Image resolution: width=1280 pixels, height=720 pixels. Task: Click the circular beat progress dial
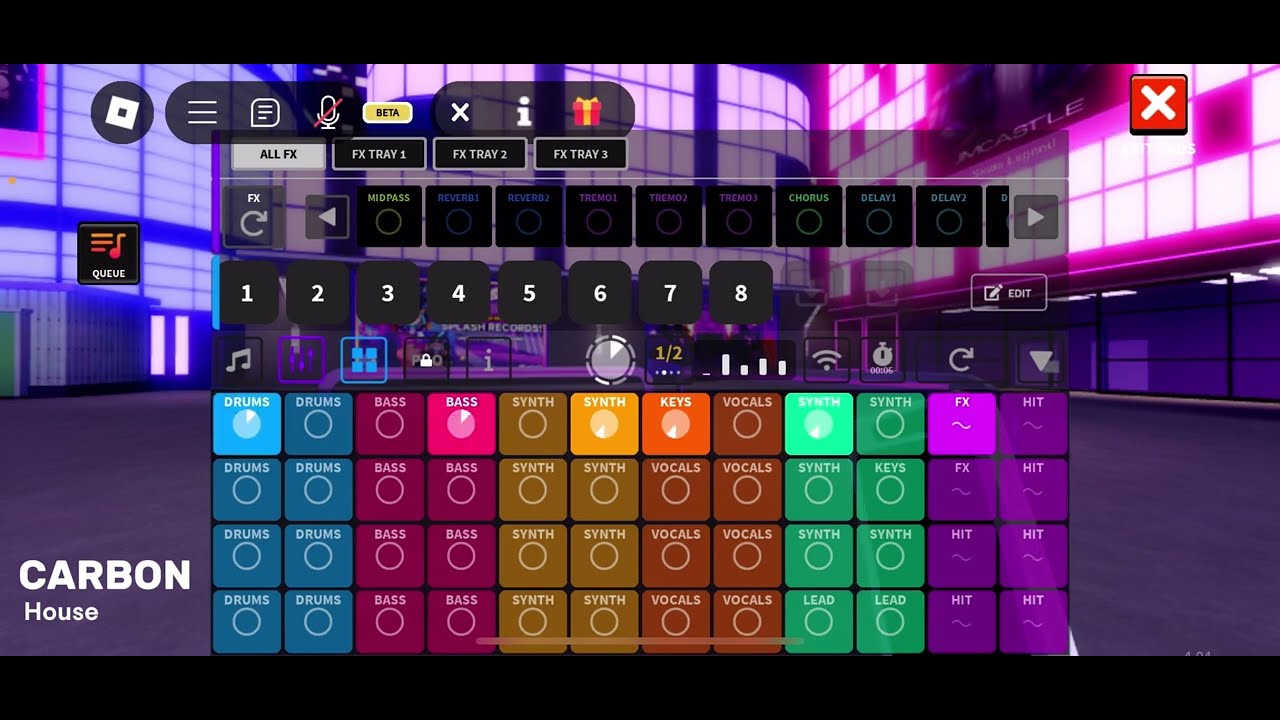[610, 360]
